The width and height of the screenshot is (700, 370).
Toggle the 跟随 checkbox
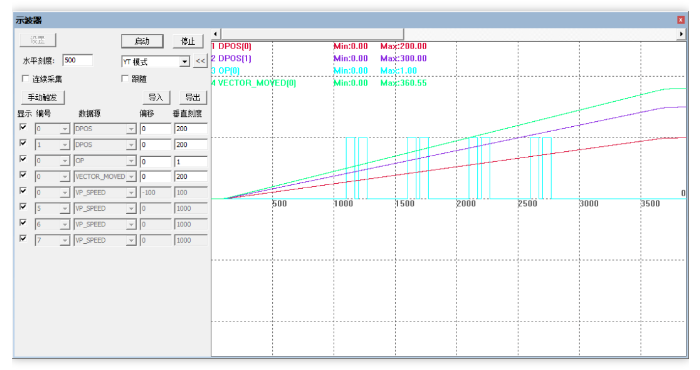click(x=125, y=79)
